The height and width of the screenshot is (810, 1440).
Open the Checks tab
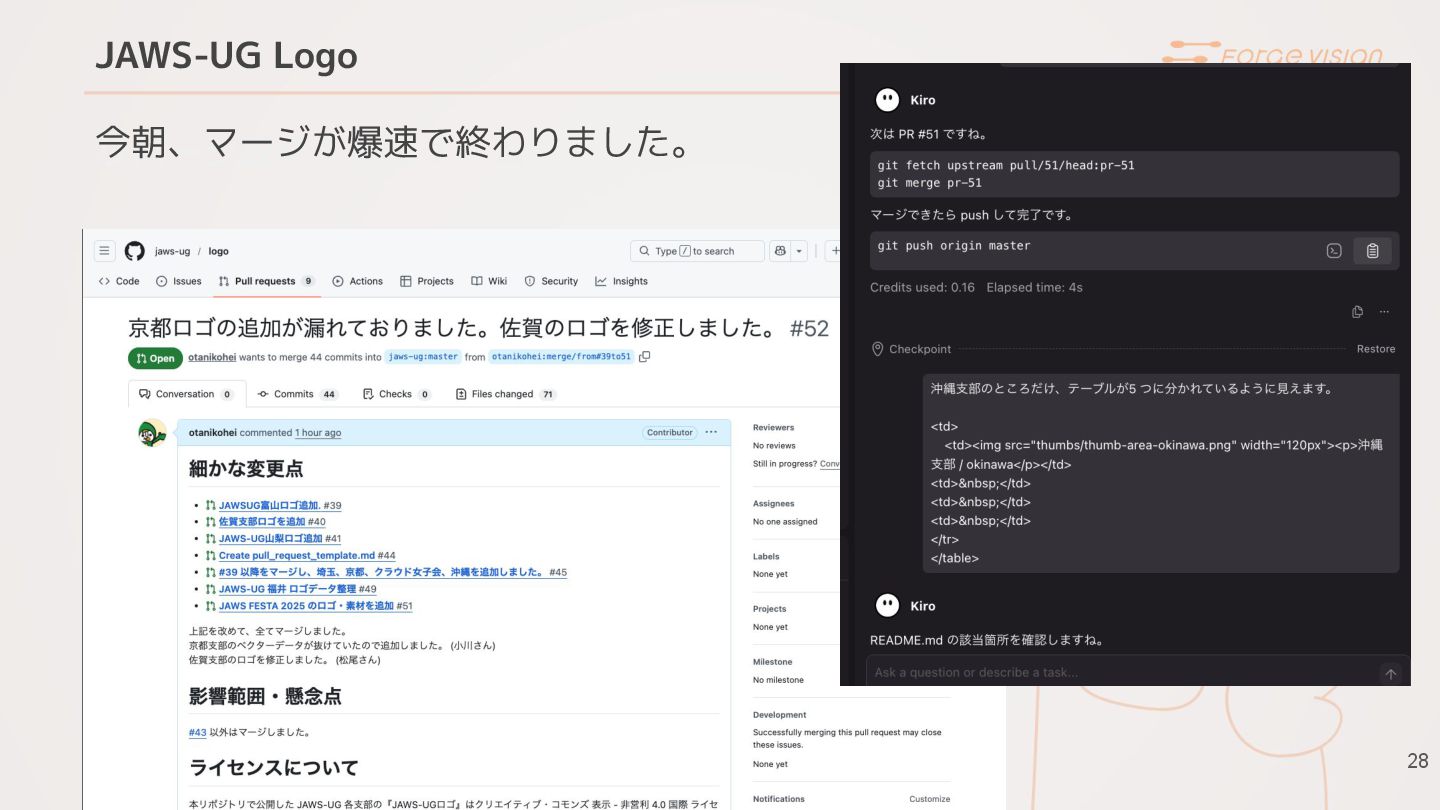396,394
